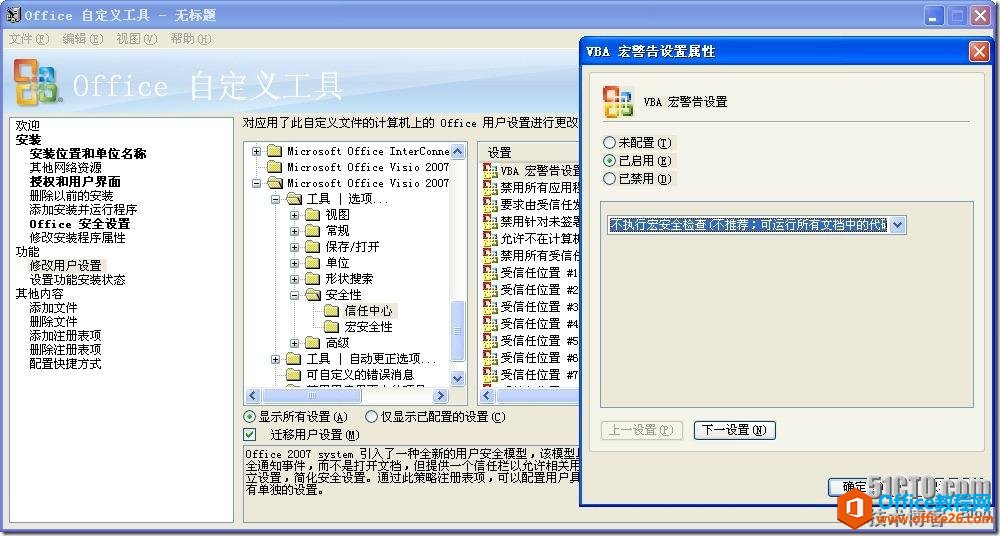Go to 修改用户设置 in left navigation
This screenshot has height=536, width=1000.
(66, 265)
